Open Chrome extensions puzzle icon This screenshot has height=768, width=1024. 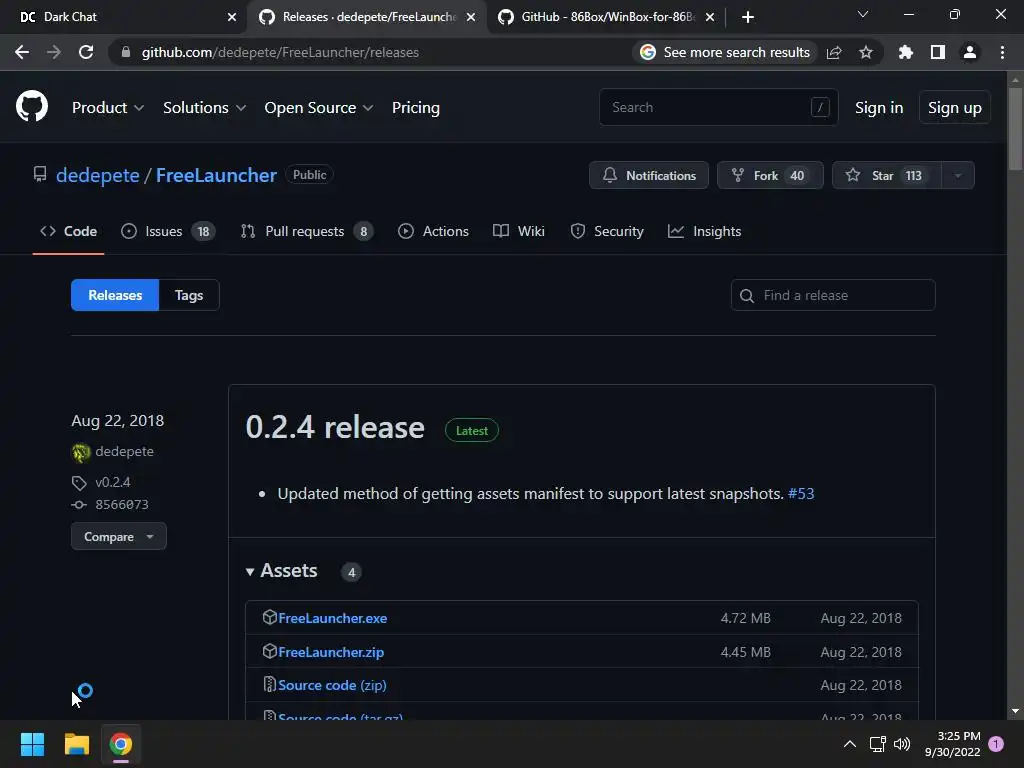(905, 52)
